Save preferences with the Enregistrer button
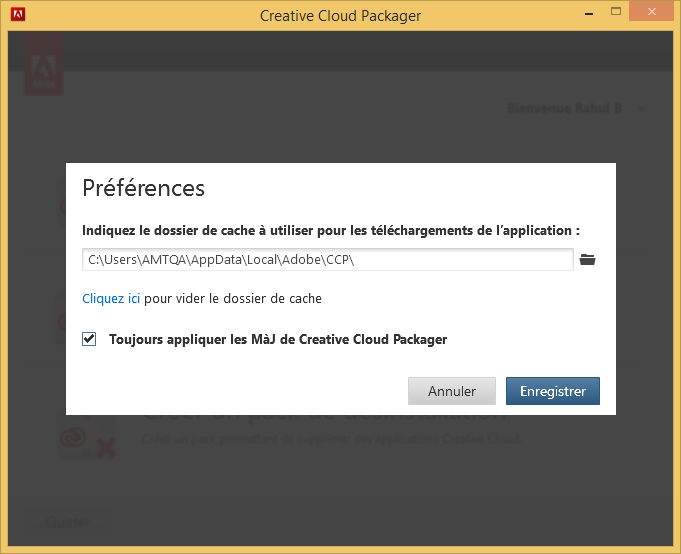Viewport: 681px width, 554px height. [552, 391]
